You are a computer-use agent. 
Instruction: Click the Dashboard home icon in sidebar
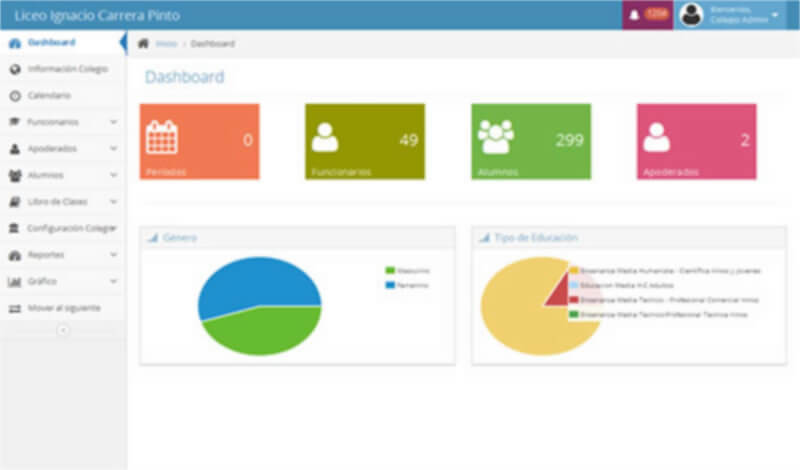pyautogui.click(x=15, y=43)
